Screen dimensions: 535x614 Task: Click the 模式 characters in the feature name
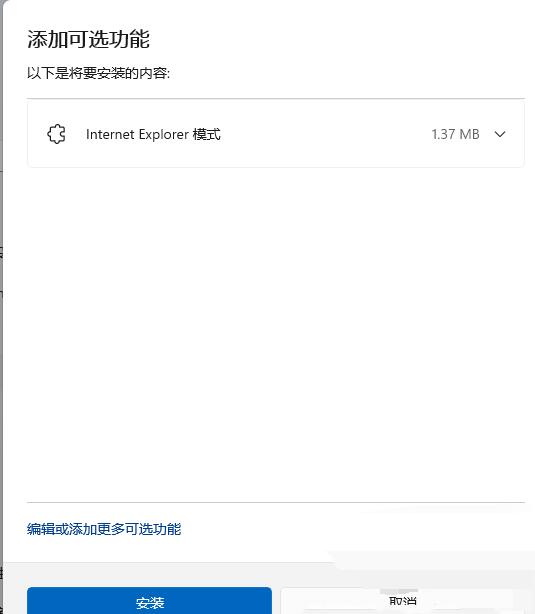tap(206, 134)
